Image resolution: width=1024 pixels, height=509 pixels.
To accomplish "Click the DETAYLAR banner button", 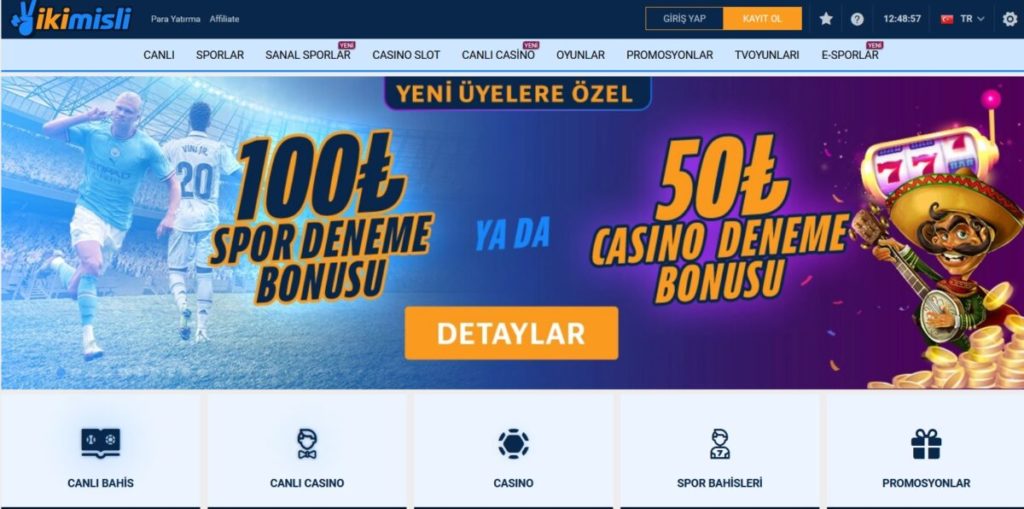I will (x=511, y=333).
